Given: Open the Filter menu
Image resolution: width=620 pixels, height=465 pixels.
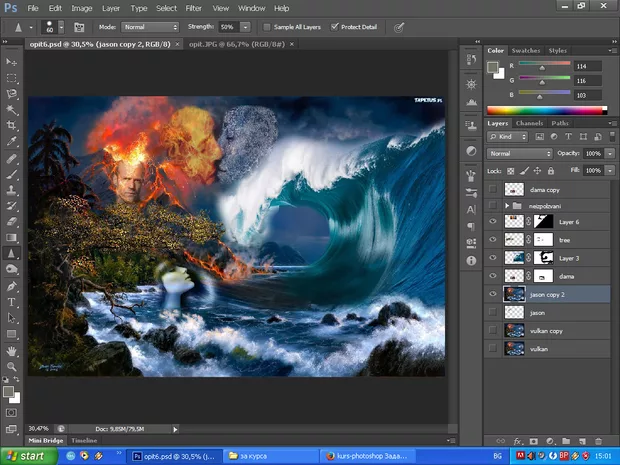Looking at the screenshot, I should (x=193, y=7).
